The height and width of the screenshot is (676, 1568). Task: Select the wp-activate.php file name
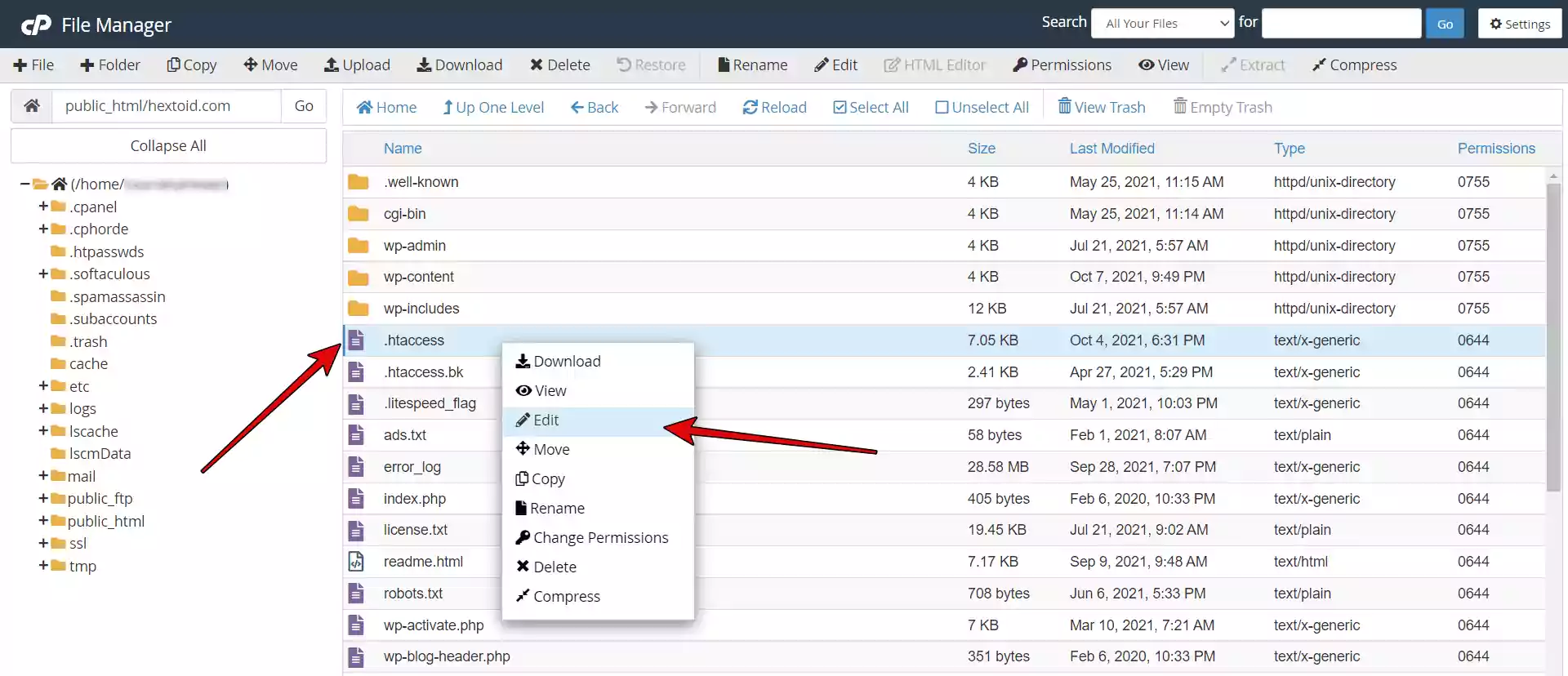(434, 625)
